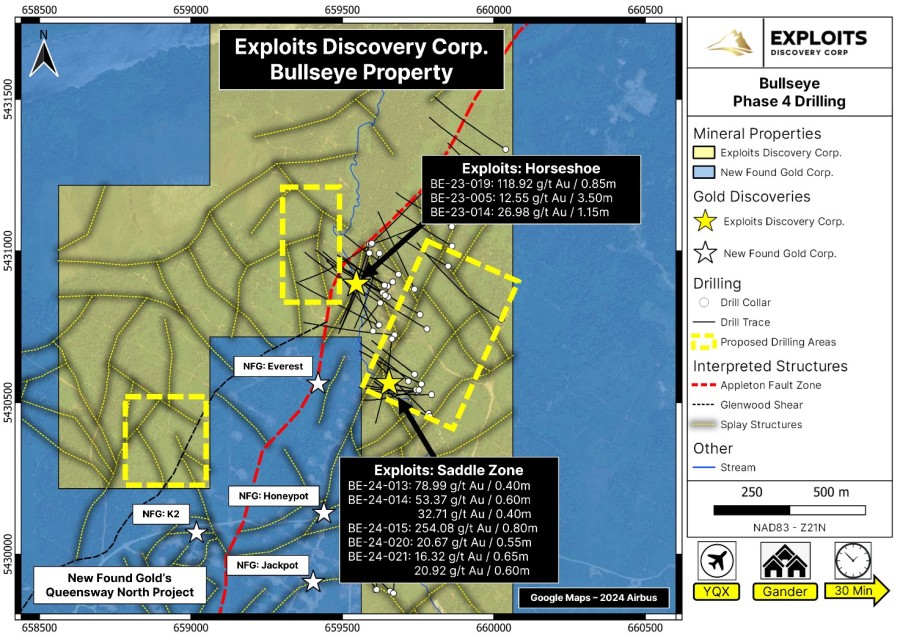Click the yellow dashed Proposed Drilling Areas legend symbol

[x=704, y=342]
